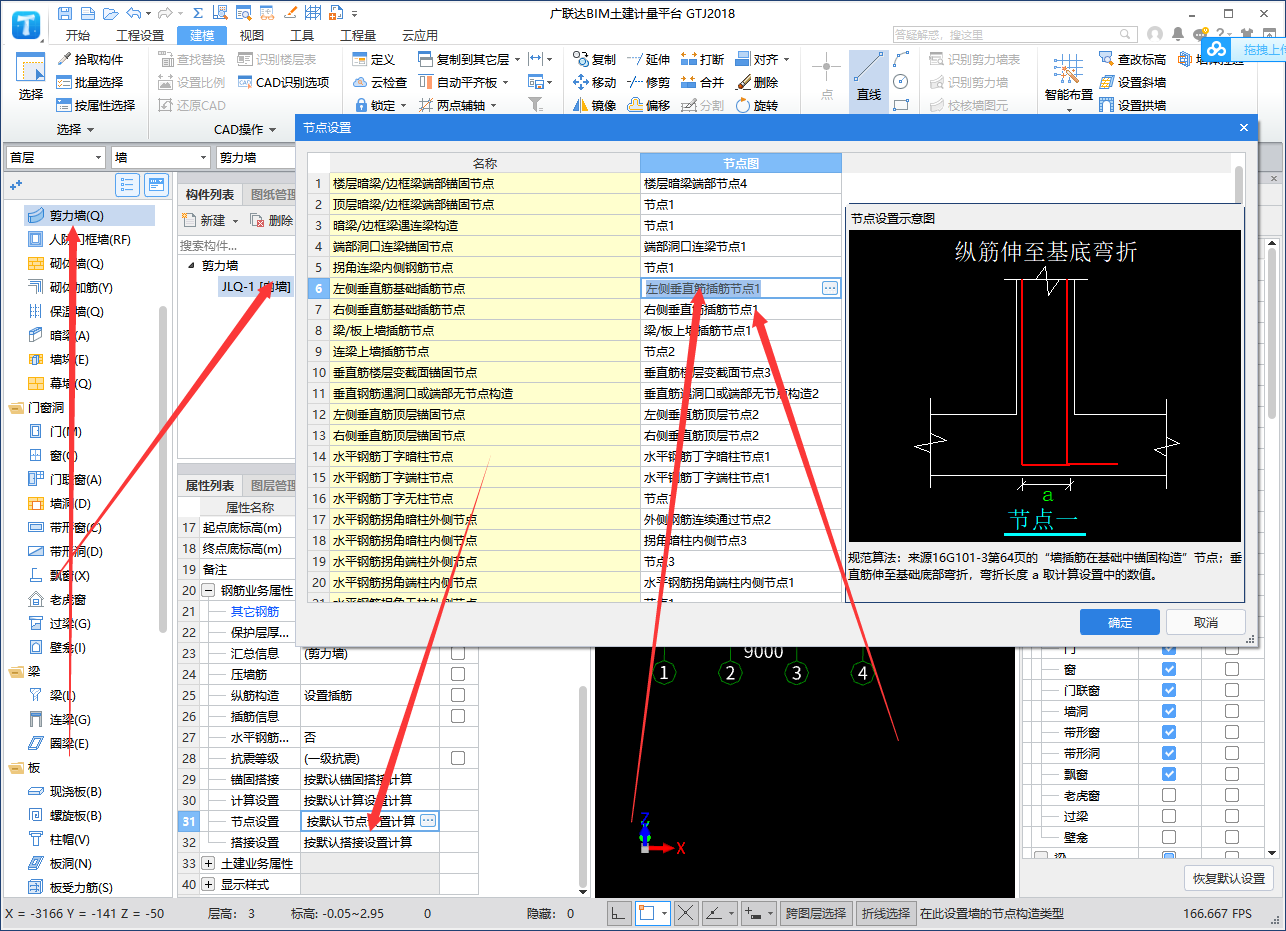Viewport: 1286px width, 931px height.
Task: Click the 镜像 (Mirror) tool
Action: (595, 105)
